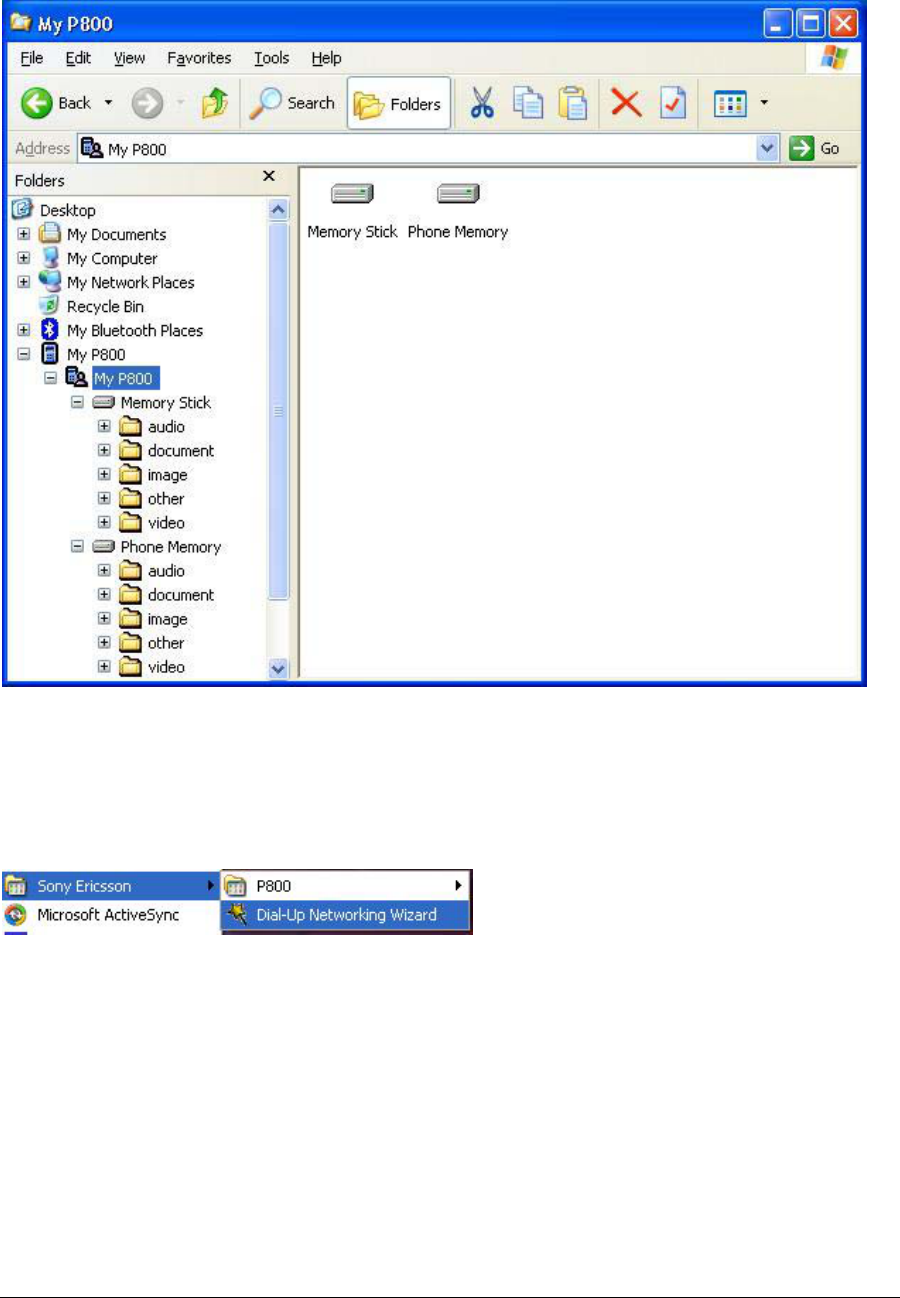Screen dimensions: 900x1298
Task: Close the Folders pane
Action: tap(268, 176)
